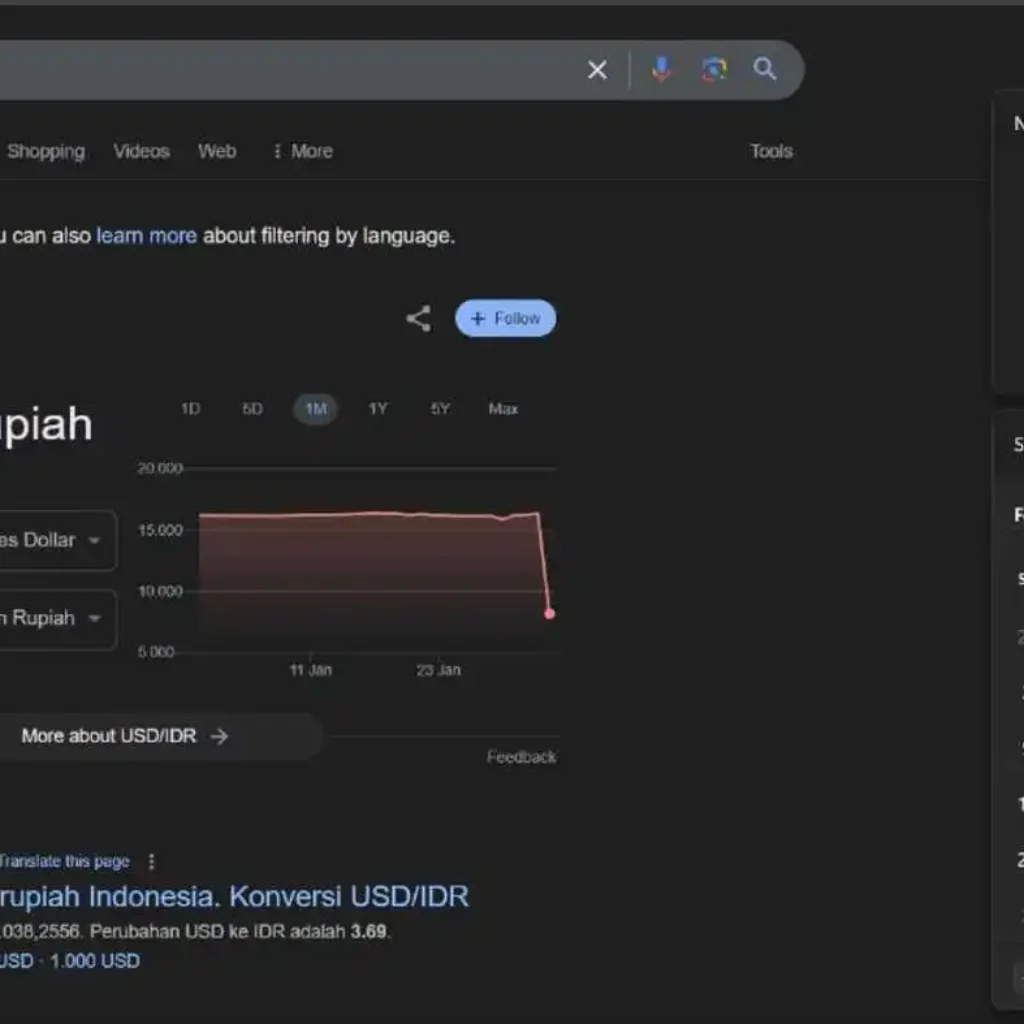Click the plus icon inside the Follow button
This screenshot has width=1024, height=1024.
pyautogui.click(x=479, y=317)
